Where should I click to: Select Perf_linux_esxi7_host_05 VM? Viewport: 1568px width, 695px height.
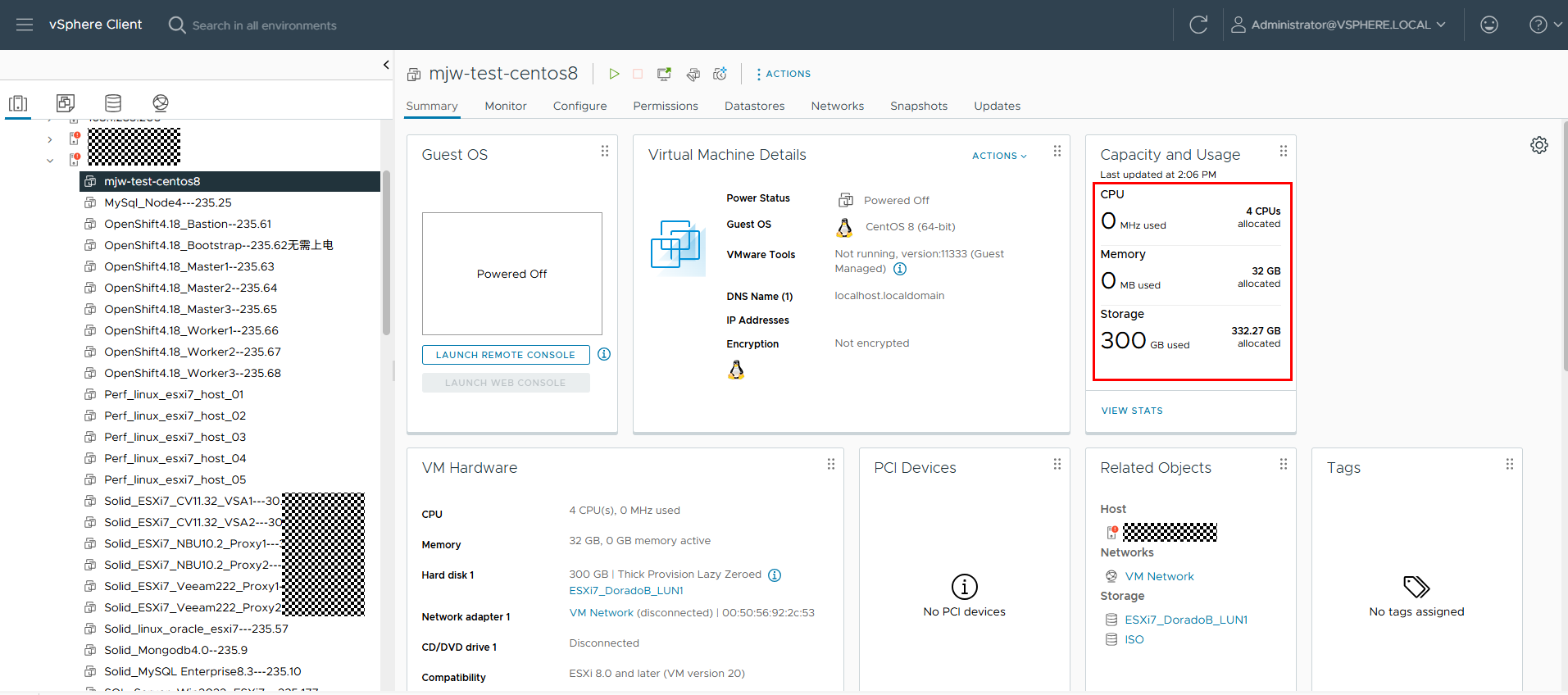pos(175,479)
